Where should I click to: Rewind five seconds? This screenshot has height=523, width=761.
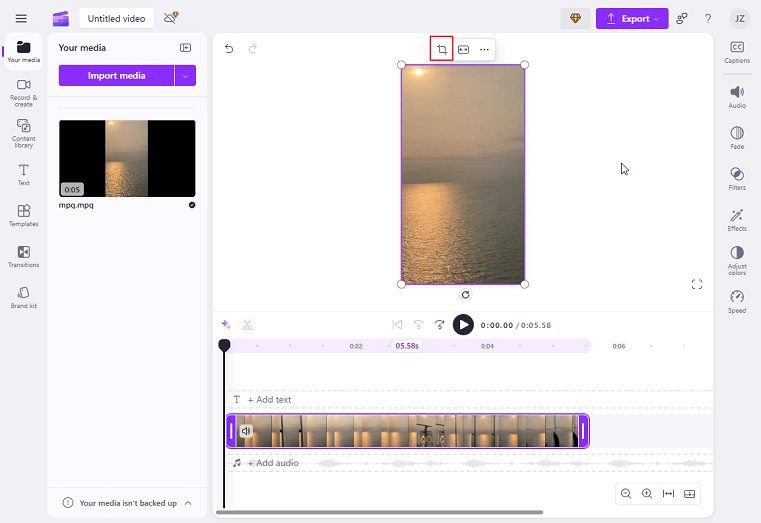[418, 325]
